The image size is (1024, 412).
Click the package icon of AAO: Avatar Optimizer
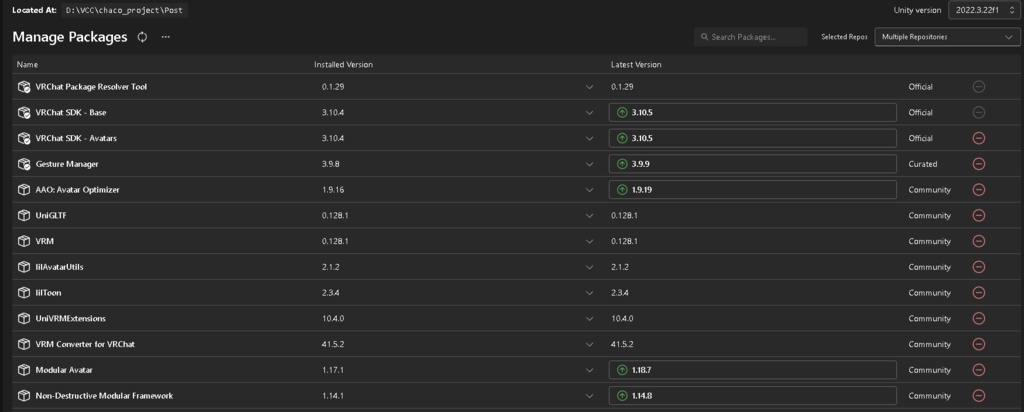[24, 190]
